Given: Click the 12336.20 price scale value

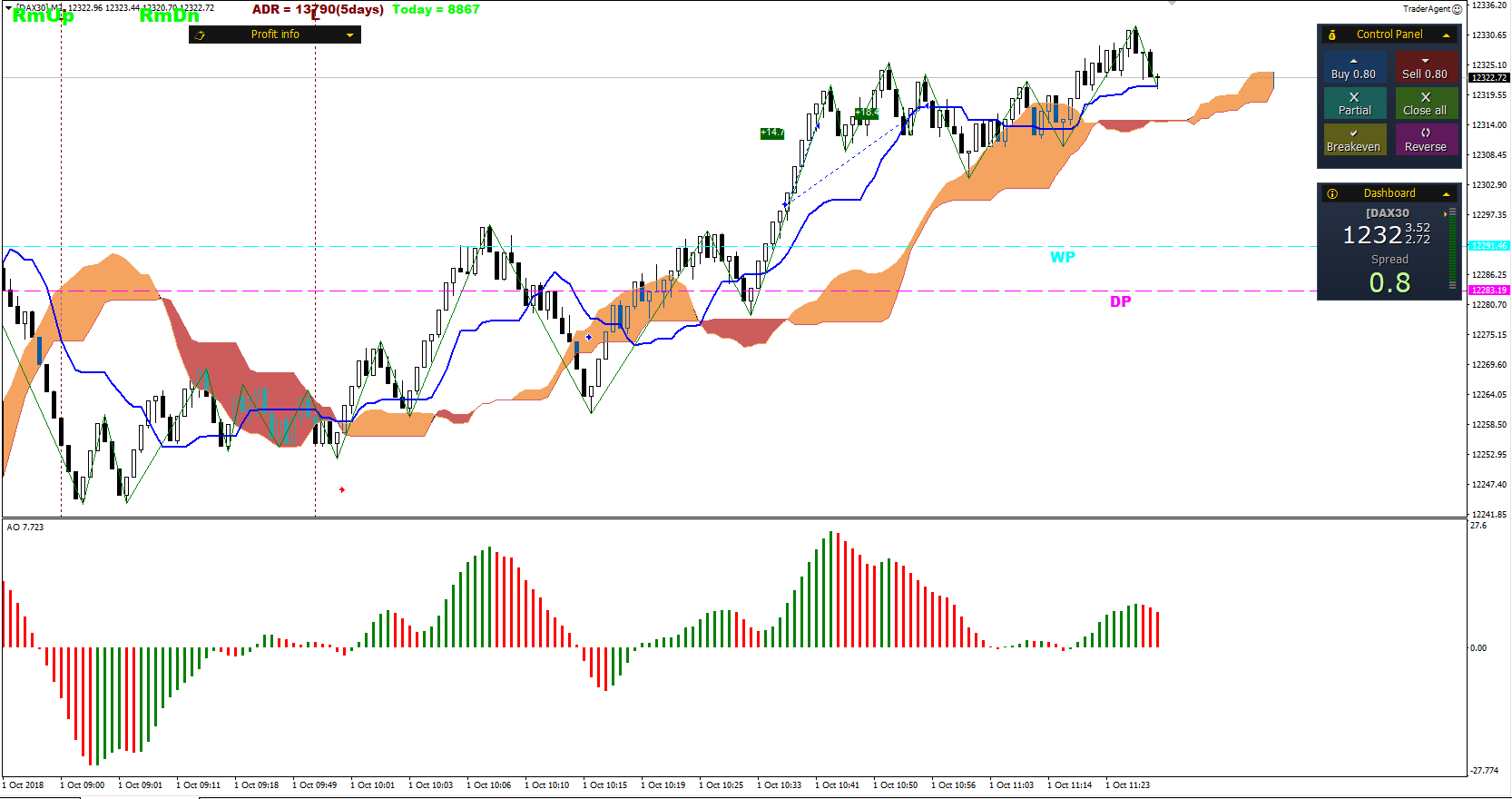Looking at the screenshot, I should 1489,5.
